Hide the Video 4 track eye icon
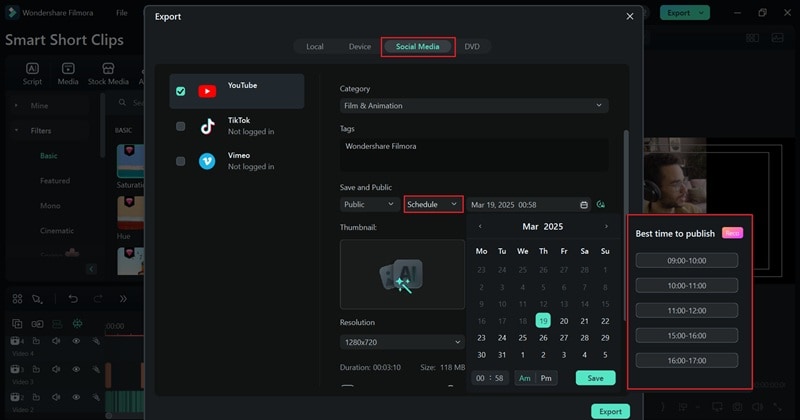The width and height of the screenshot is (800, 420). (x=76, y=341)
